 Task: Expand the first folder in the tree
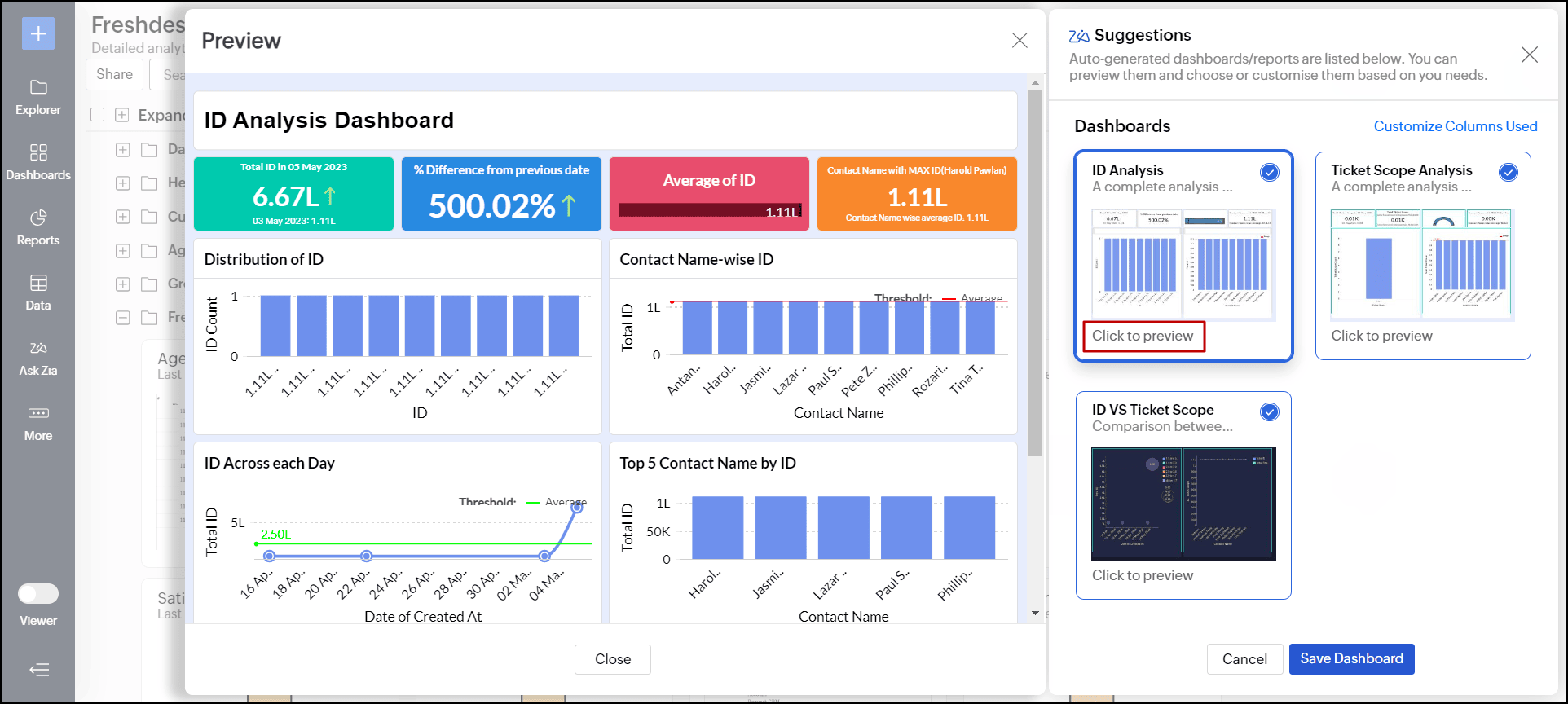point(123,150)
